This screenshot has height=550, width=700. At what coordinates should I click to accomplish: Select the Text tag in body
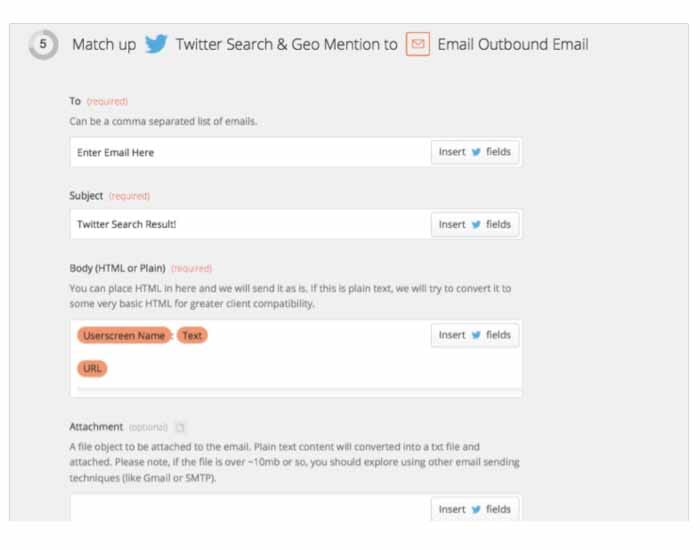tap(192, 335)
